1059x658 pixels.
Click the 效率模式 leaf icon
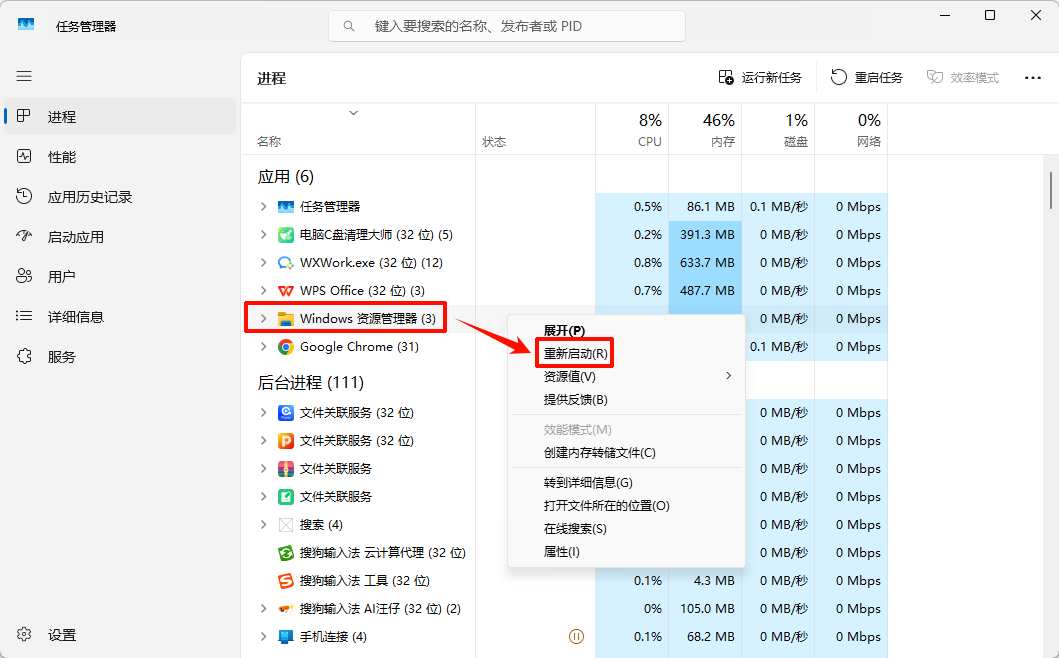935,77
